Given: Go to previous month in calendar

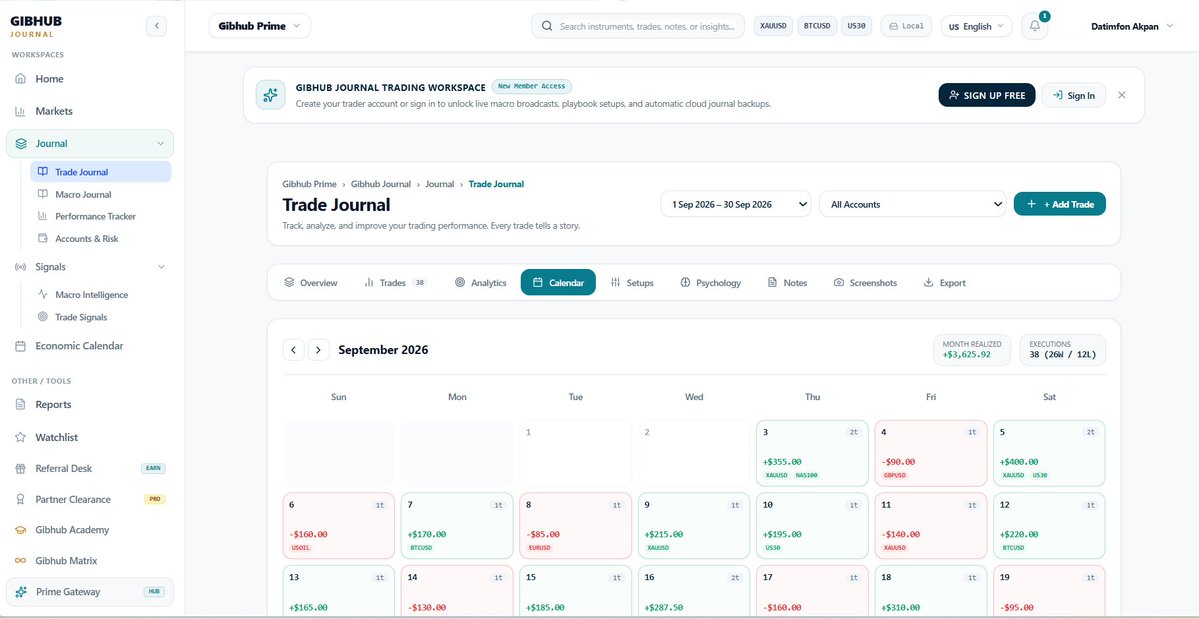Looking at the screenshot, I should point(294,350).
